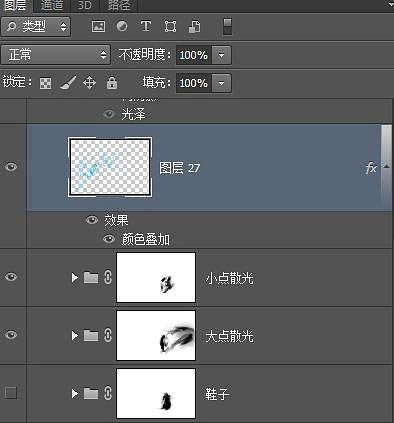Expand the 鞋子 group triangle
394x423 pixels.
point(75,394)
